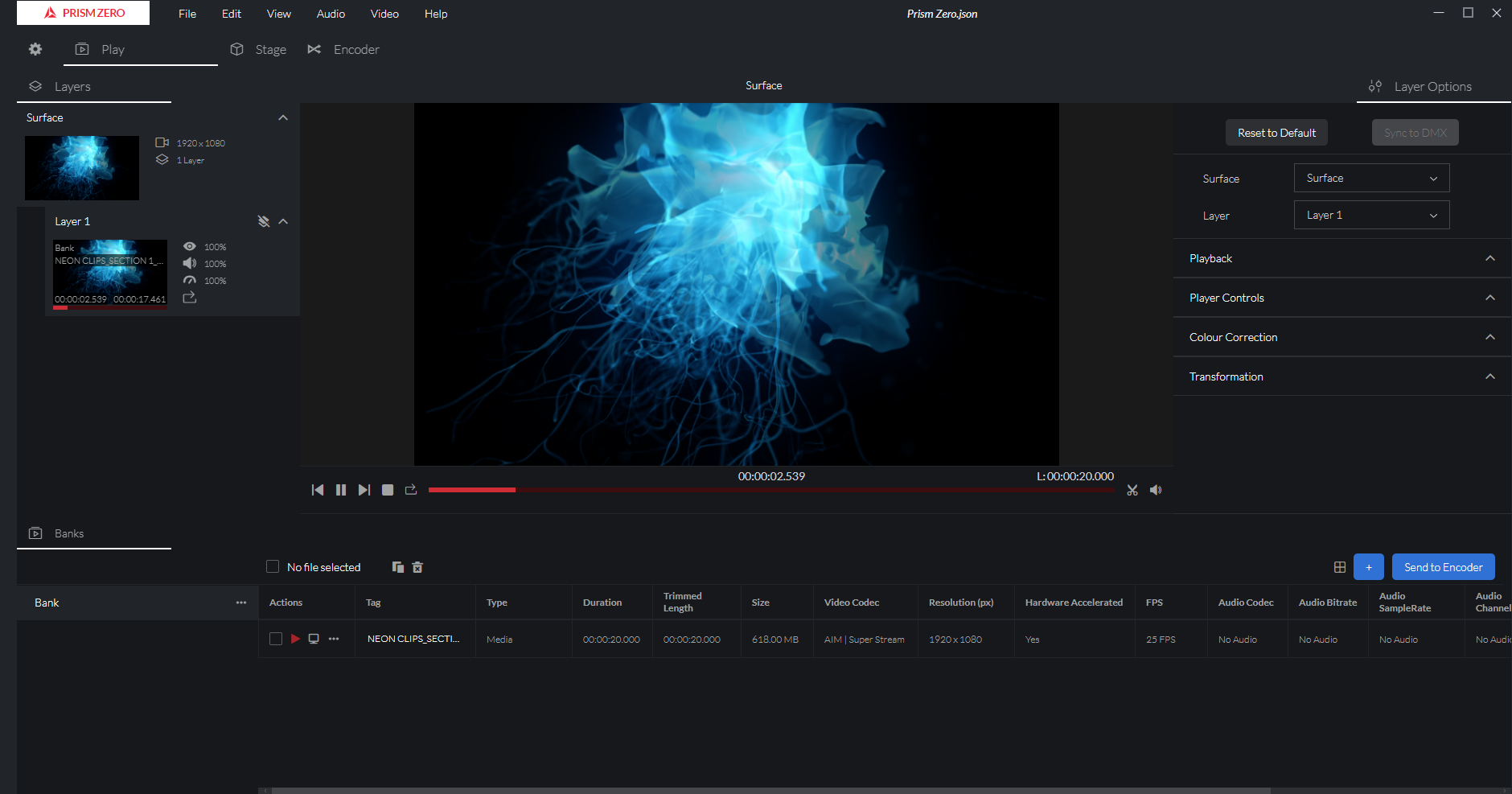
Task: Open the Video menu
Action: pyautogui.click(x=384, y=14)
